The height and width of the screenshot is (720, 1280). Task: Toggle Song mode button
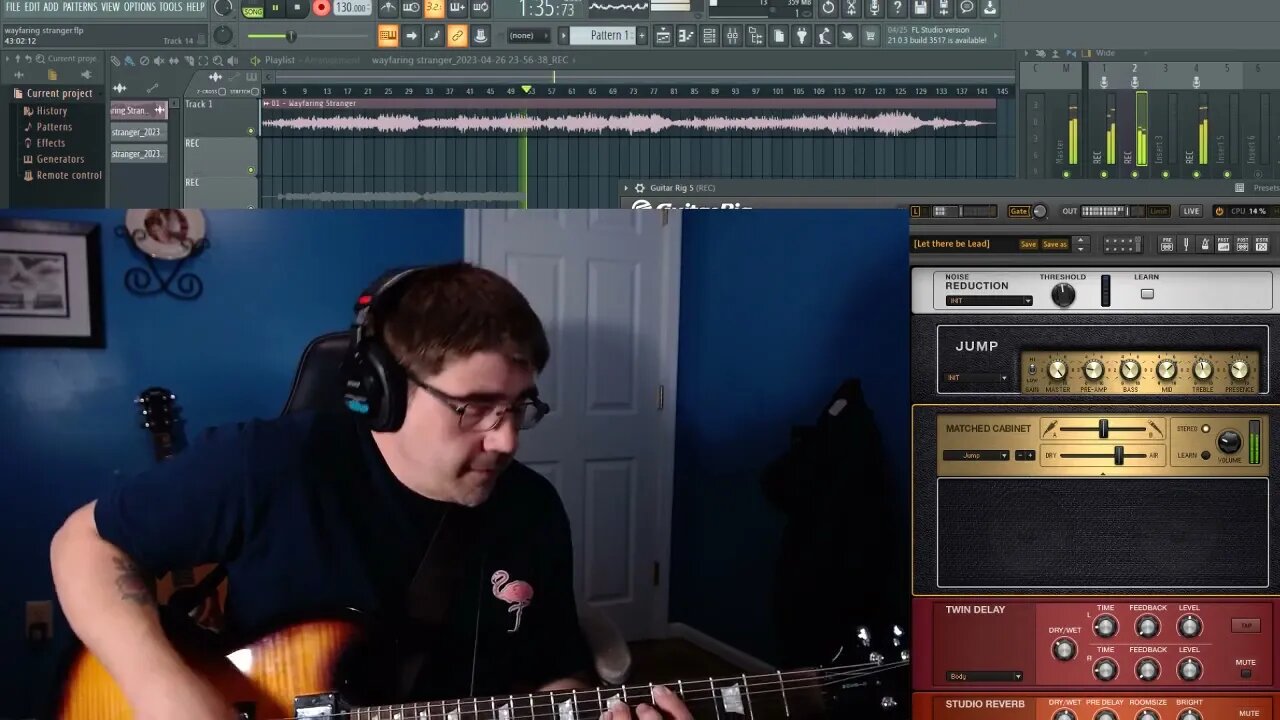click(x=253, y=11)
